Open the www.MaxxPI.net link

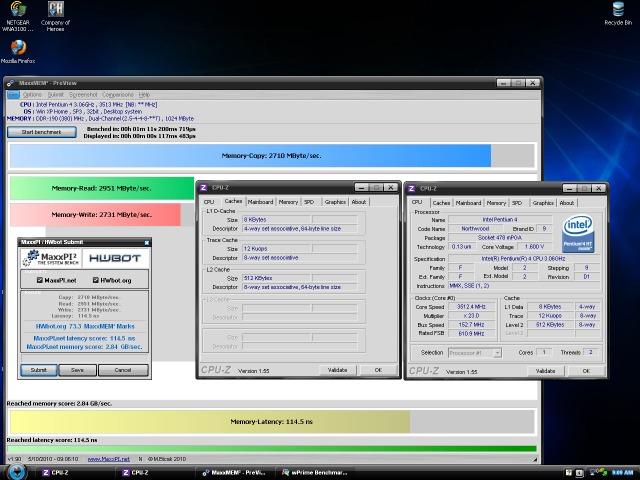click(x=109, y=459)
